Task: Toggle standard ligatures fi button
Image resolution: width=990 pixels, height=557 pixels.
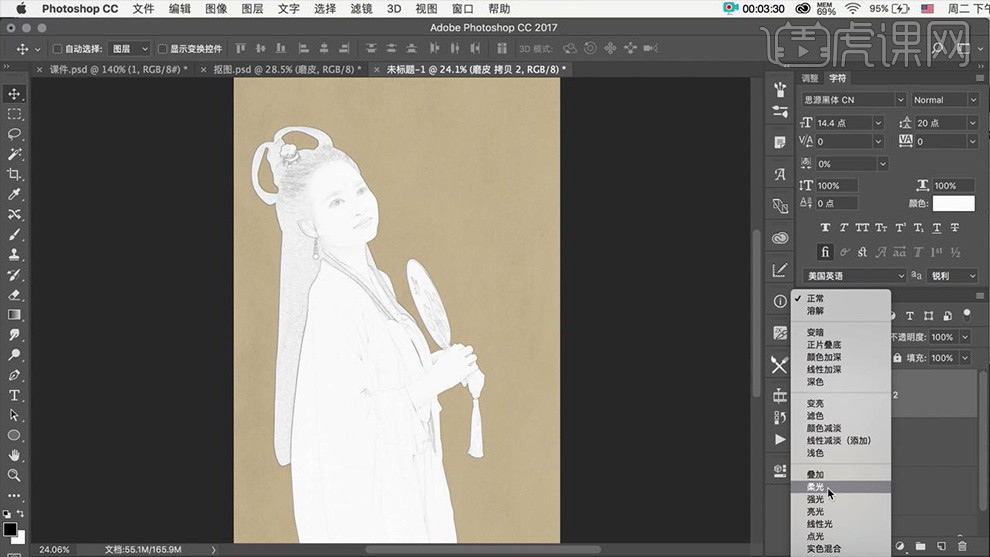Action: pos(825,252)
